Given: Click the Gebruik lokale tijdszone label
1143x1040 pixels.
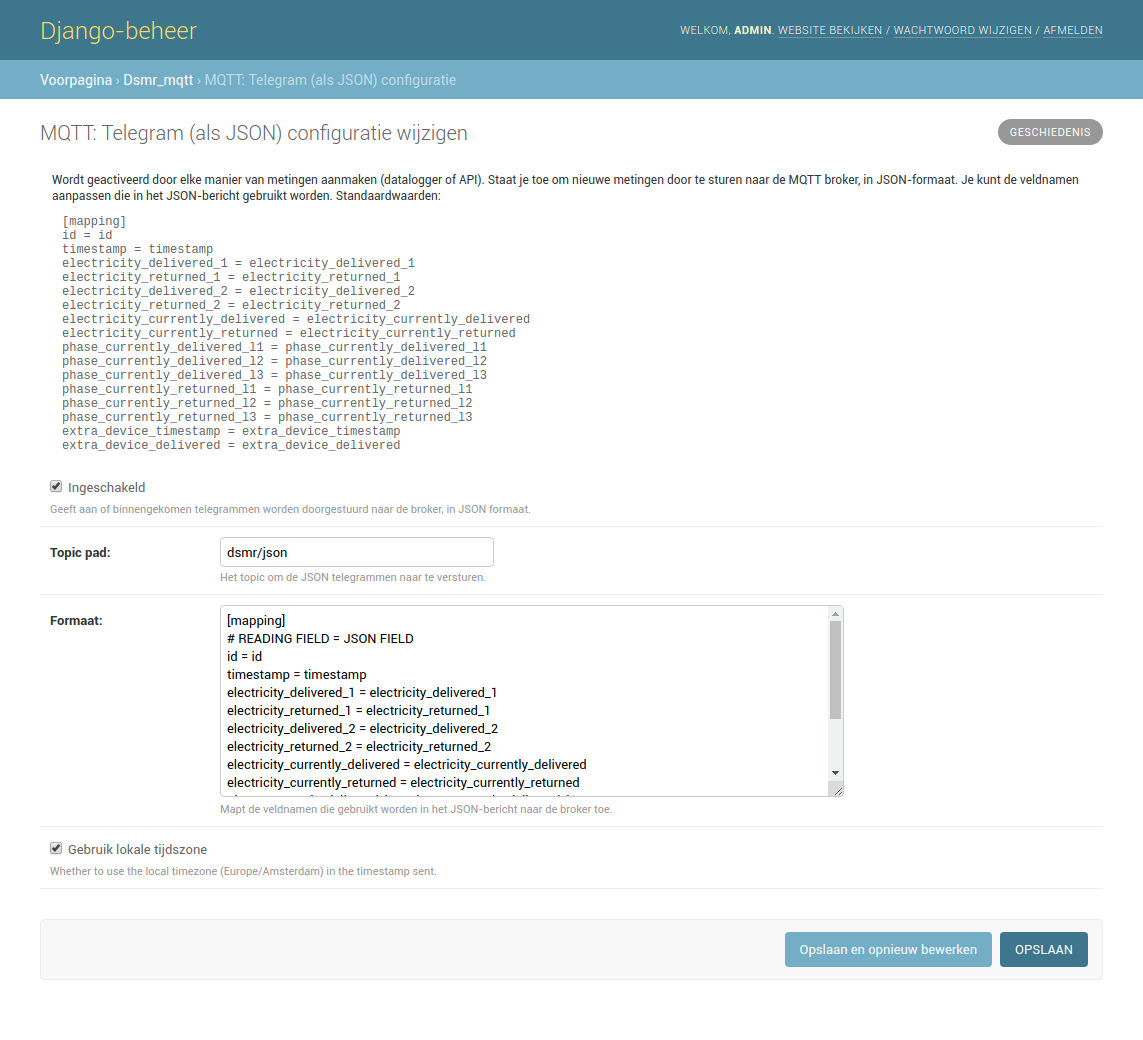Looking at the screenshot, I should point(137,849).
